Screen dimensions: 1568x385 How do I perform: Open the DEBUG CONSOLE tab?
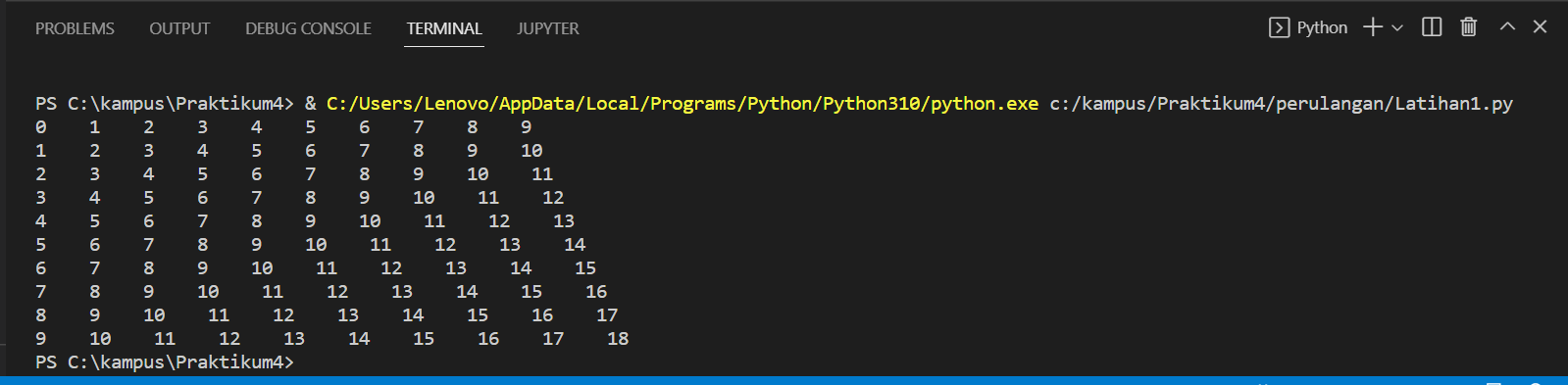(x=308, y=28)
